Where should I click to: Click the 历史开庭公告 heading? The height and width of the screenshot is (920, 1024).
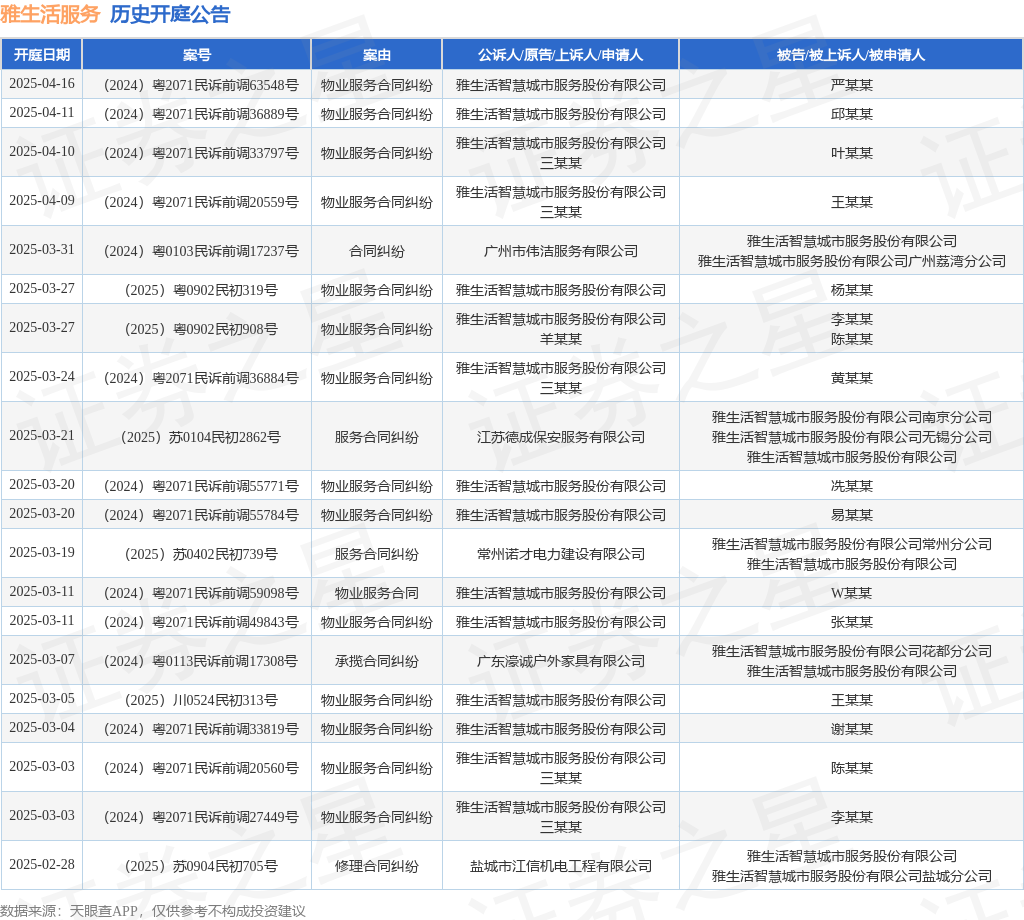tap(170, 14)
